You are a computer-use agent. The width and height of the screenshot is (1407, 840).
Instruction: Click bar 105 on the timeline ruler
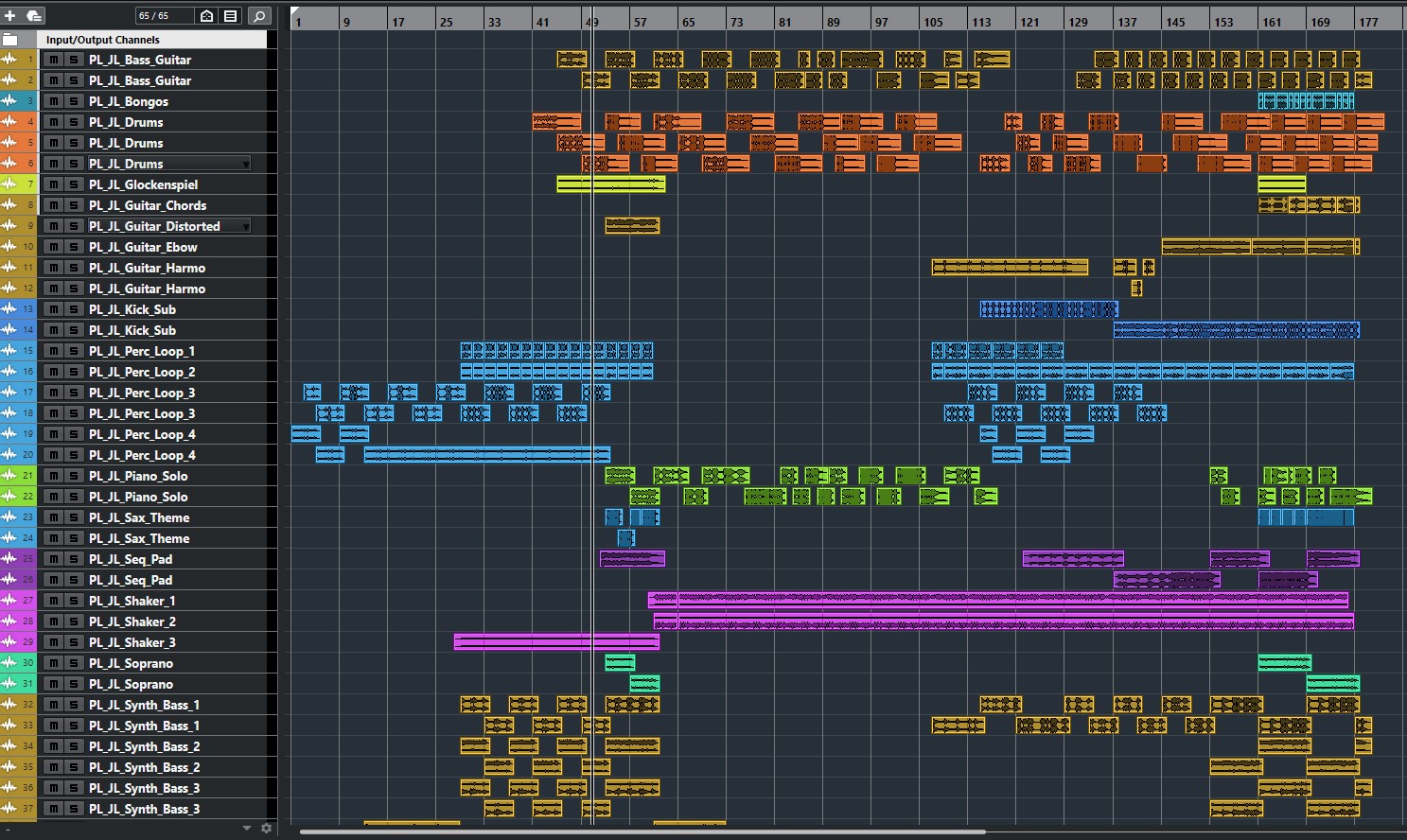pos(933,21)
